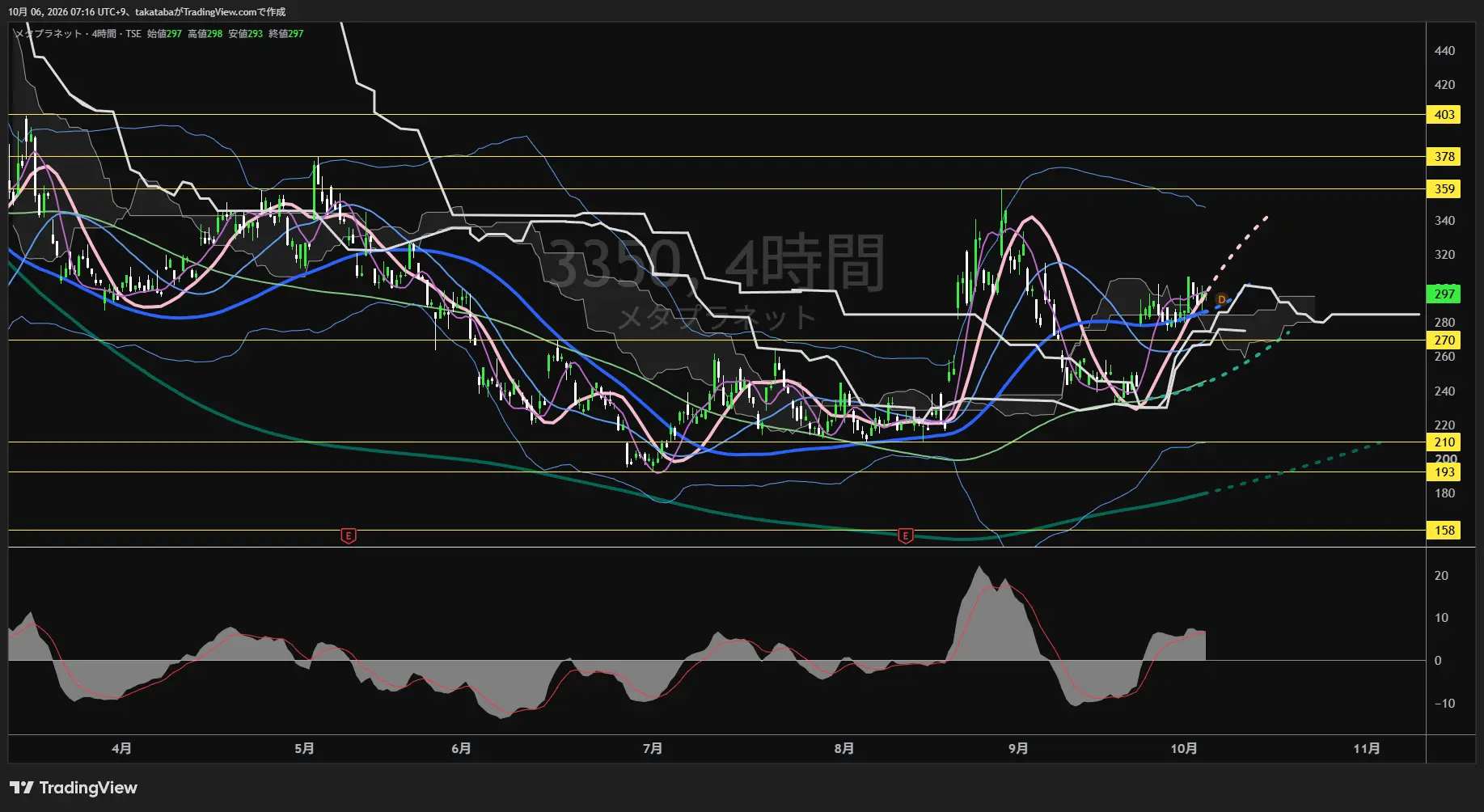Select 280 on the price axis

[1444, 323]
